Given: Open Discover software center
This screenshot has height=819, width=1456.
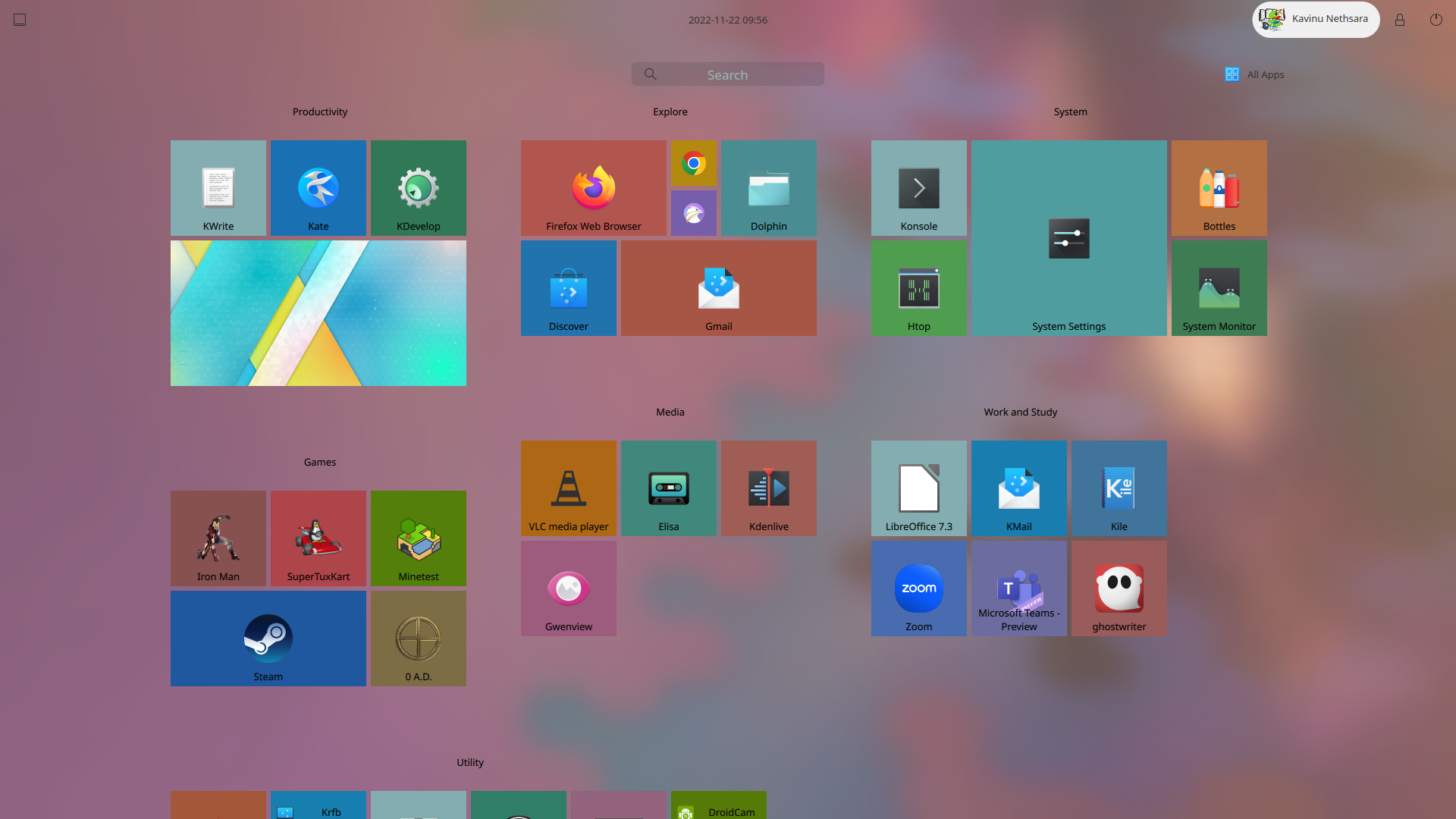Looking at the screenshot, I should 569,288.
